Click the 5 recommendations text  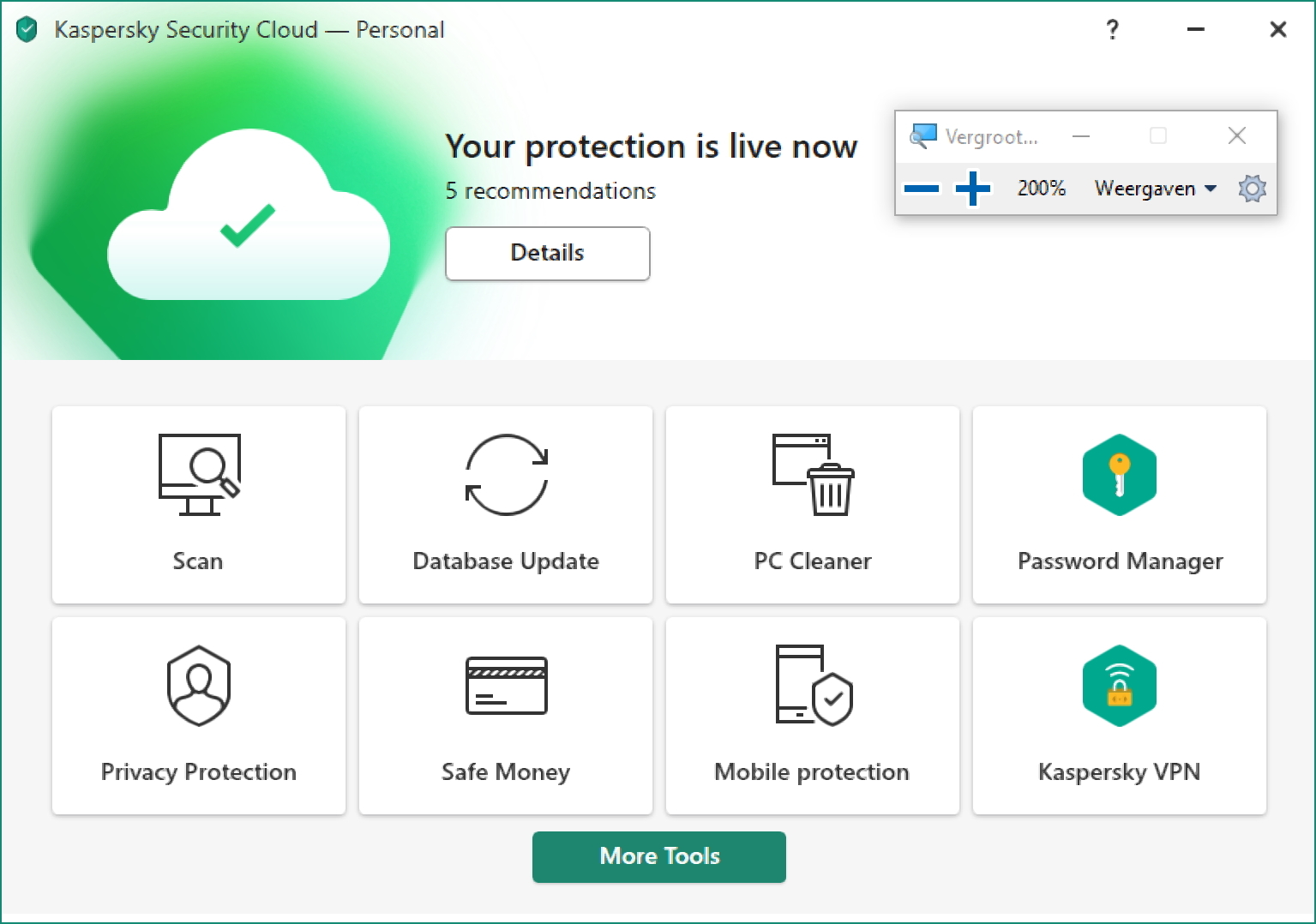click(x=550, y=191)
